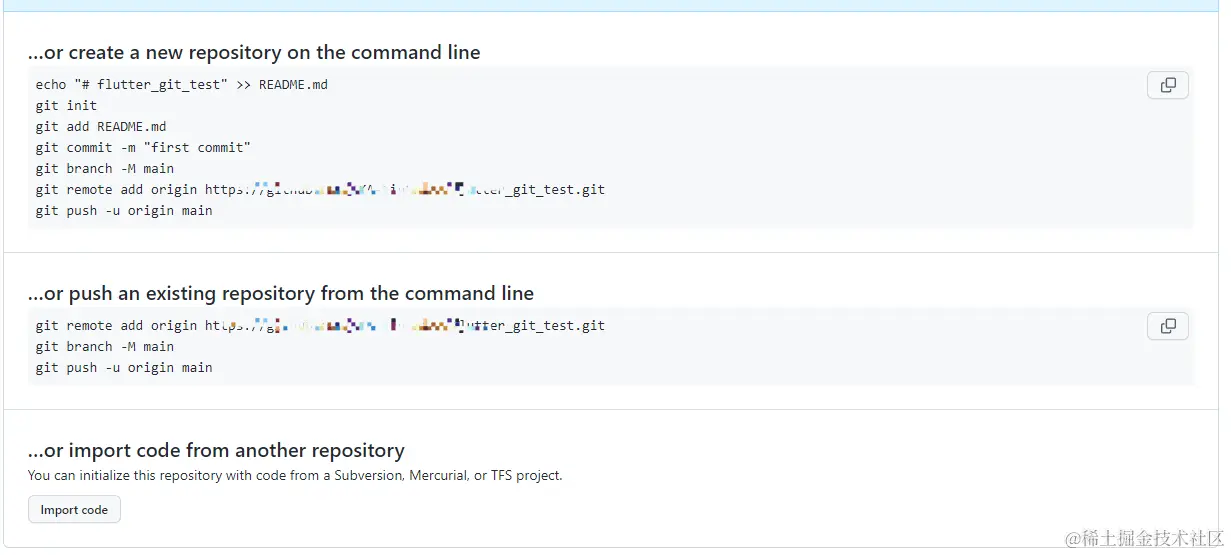
Task: Click the git commit "first commit" line
Action: (143, 148)
